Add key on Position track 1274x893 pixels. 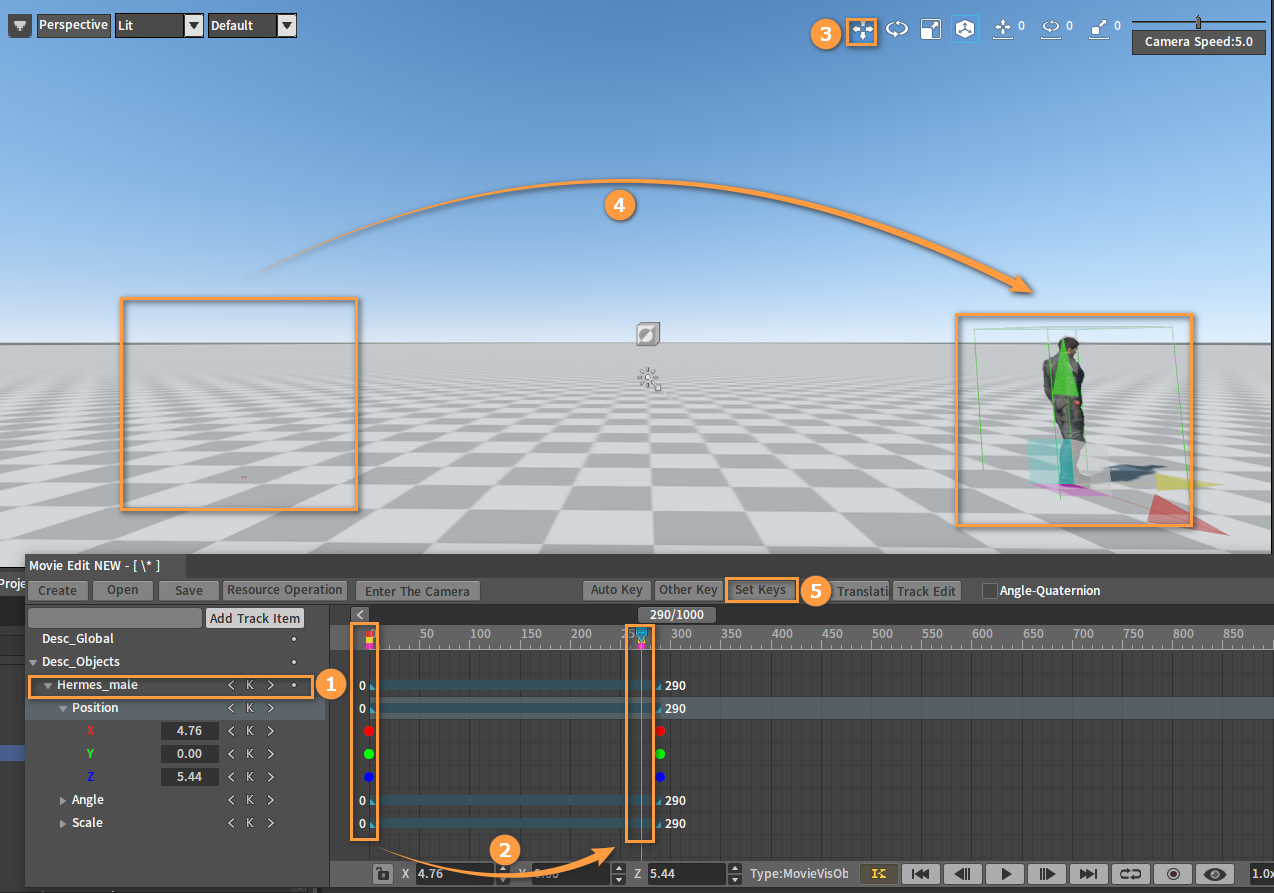[250, 709]
